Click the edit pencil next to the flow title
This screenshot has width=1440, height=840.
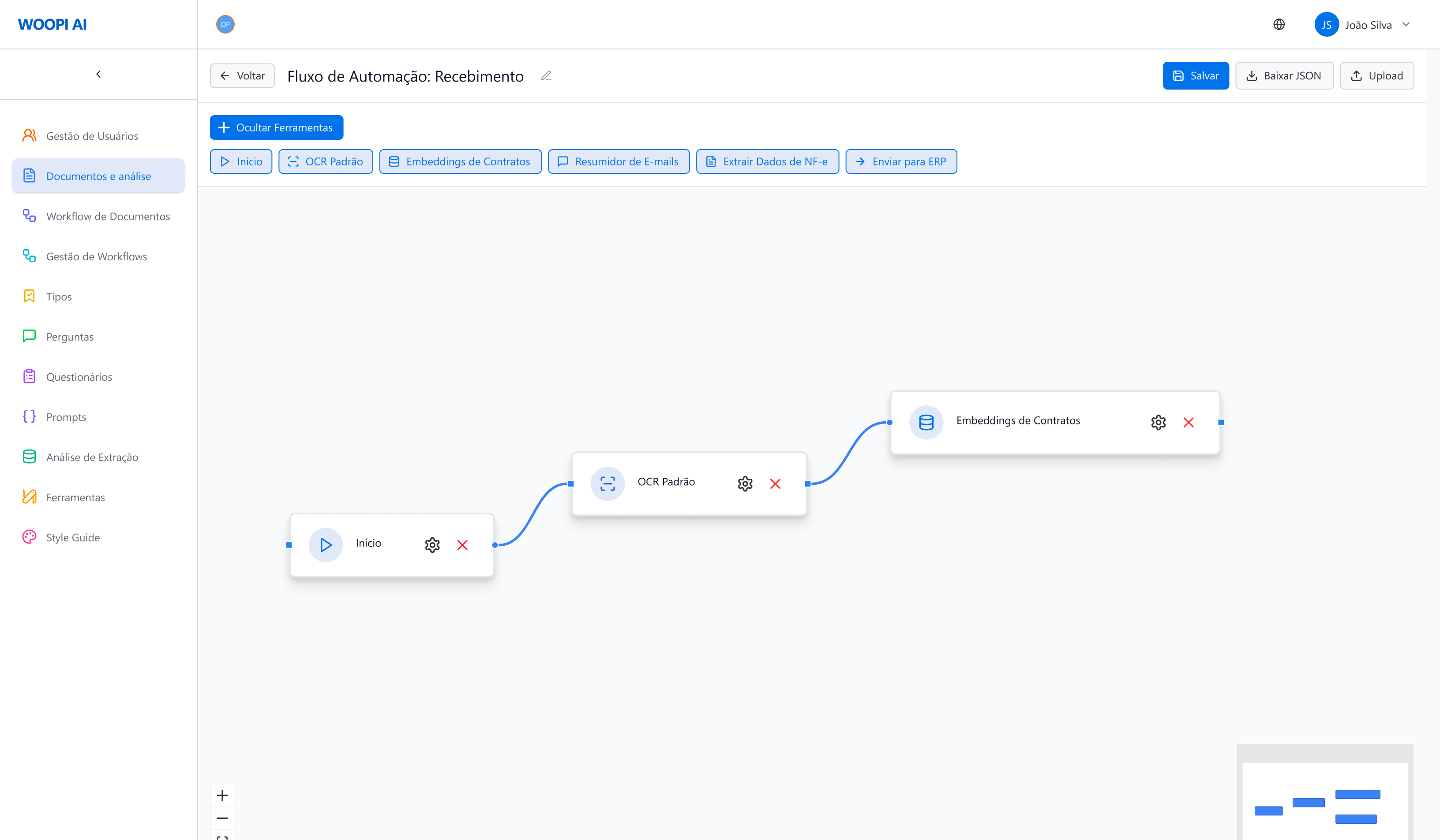pyautogui.click(x=546, y=75)
